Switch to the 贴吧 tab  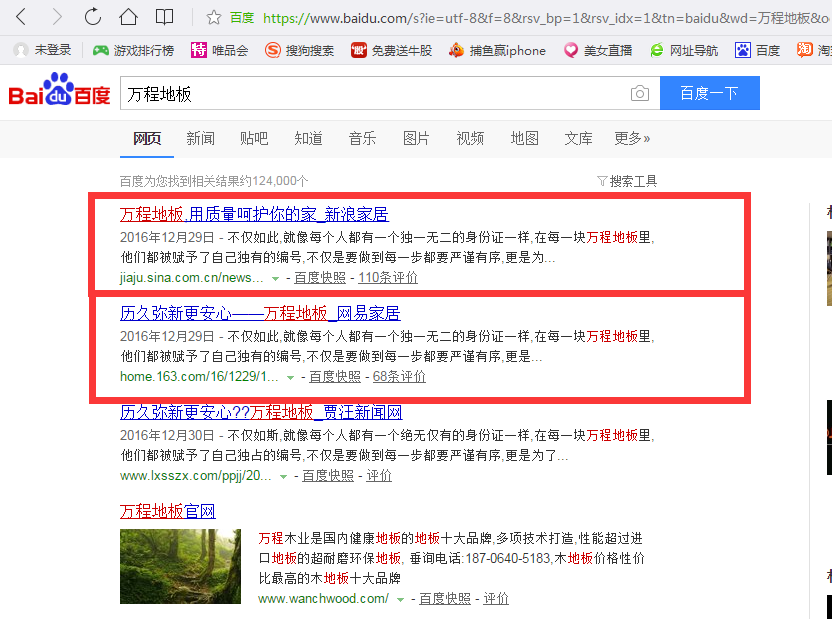[x=254, y=138]
